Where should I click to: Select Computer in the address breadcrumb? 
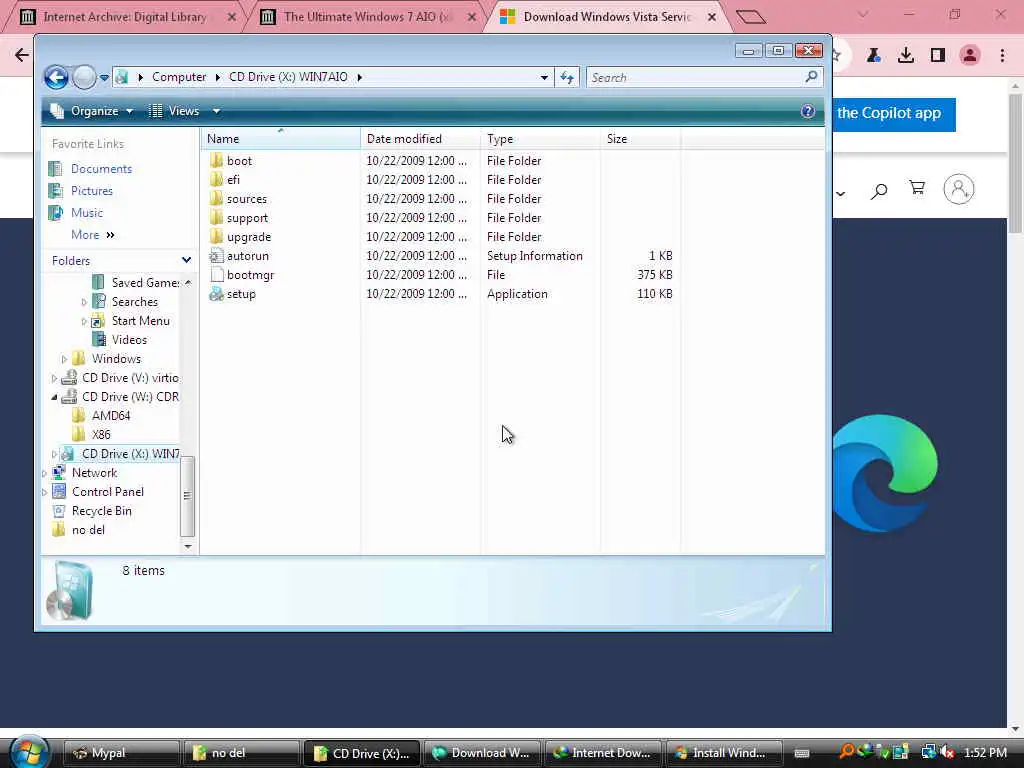[x=179, y=77]
